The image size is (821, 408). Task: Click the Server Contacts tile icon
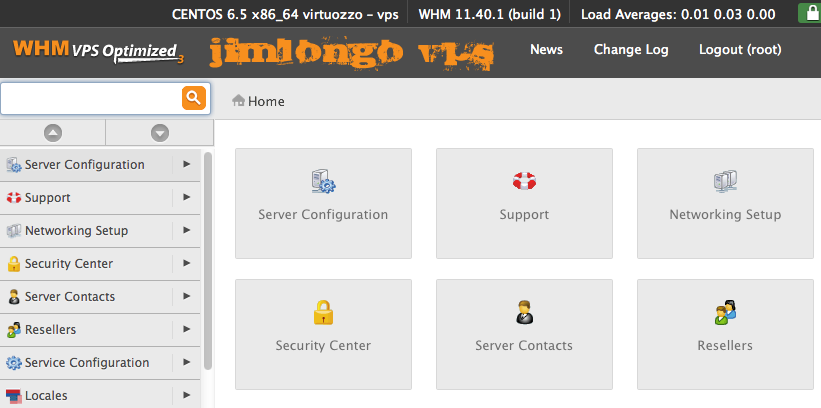tap(524, 312)
